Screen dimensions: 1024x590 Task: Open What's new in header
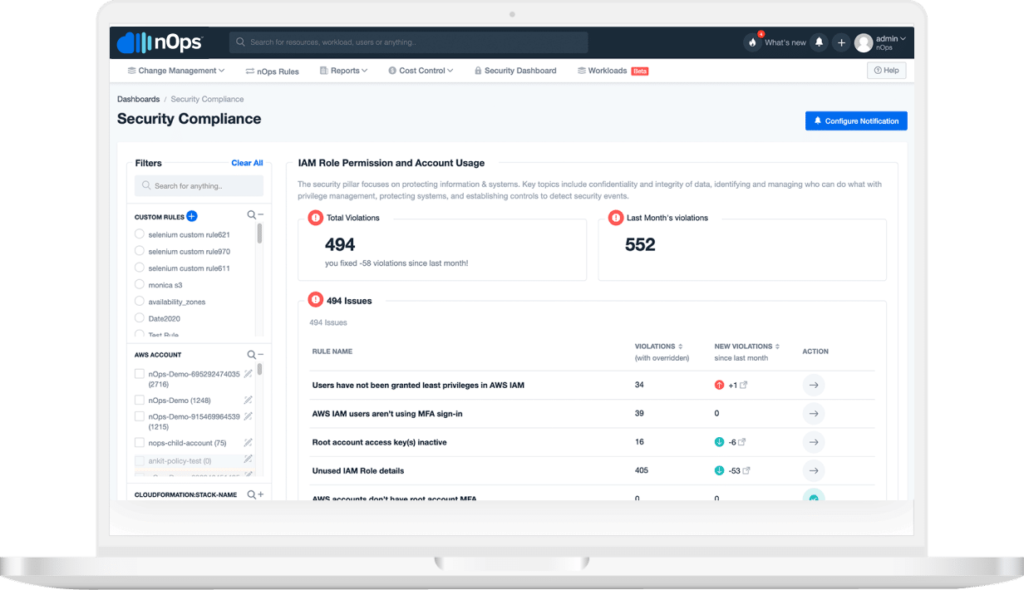click(x=785, y=42)
